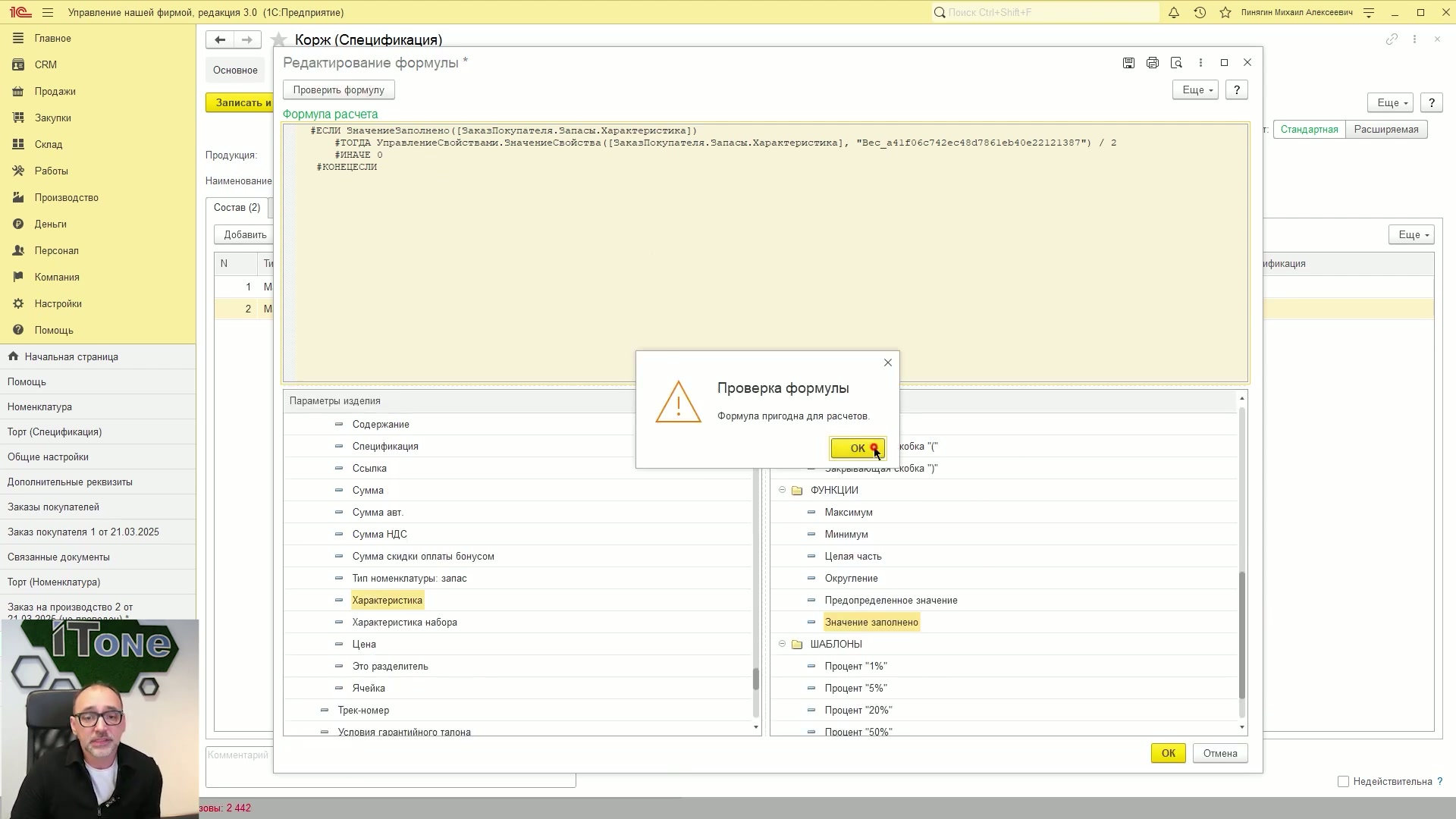
Task: Select the Характеристика parameter
Action: click(387, 600)
